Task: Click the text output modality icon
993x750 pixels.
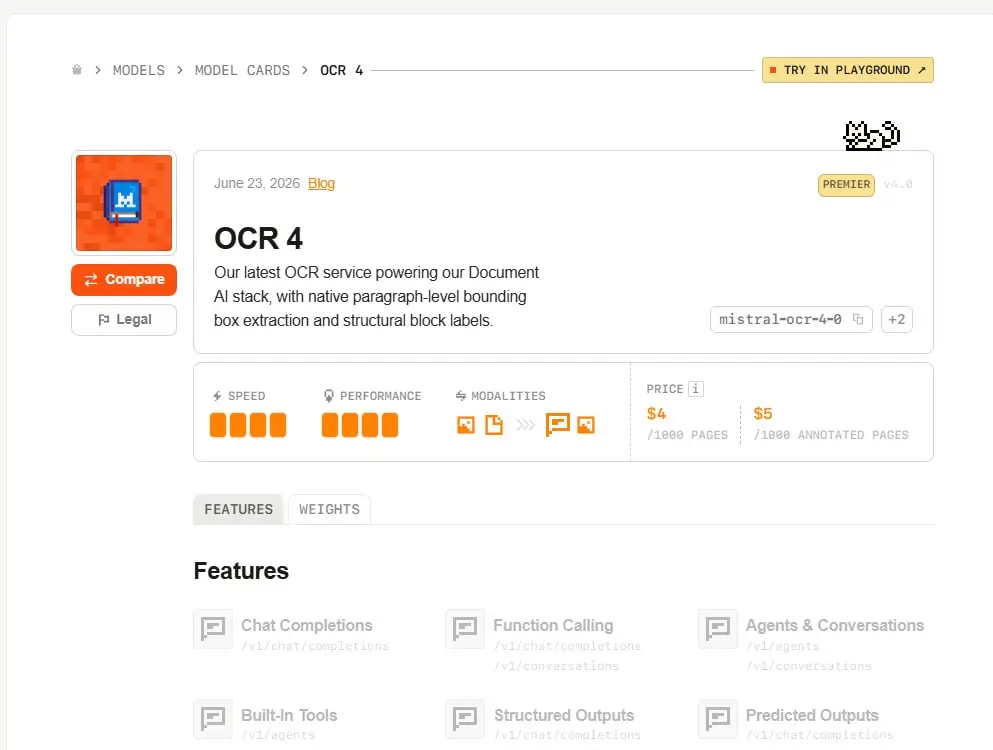Action: click(557, 424)
